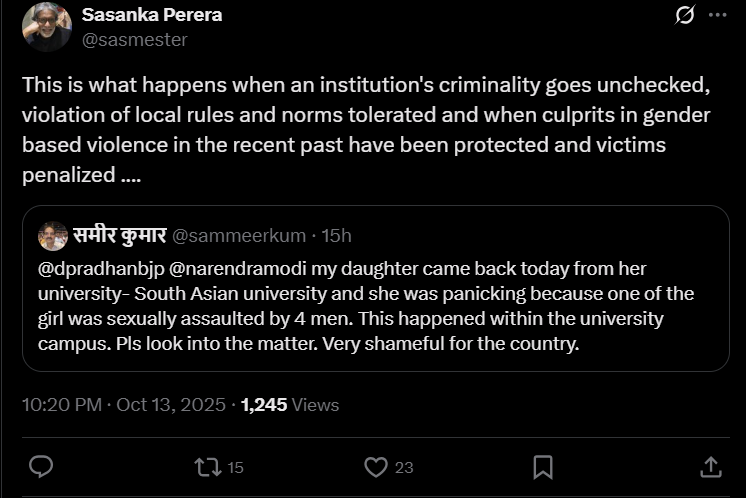Click the Sasanka Perera display name
The width and height of the screenshot is (746, 498).
click(x=151, y=15)
